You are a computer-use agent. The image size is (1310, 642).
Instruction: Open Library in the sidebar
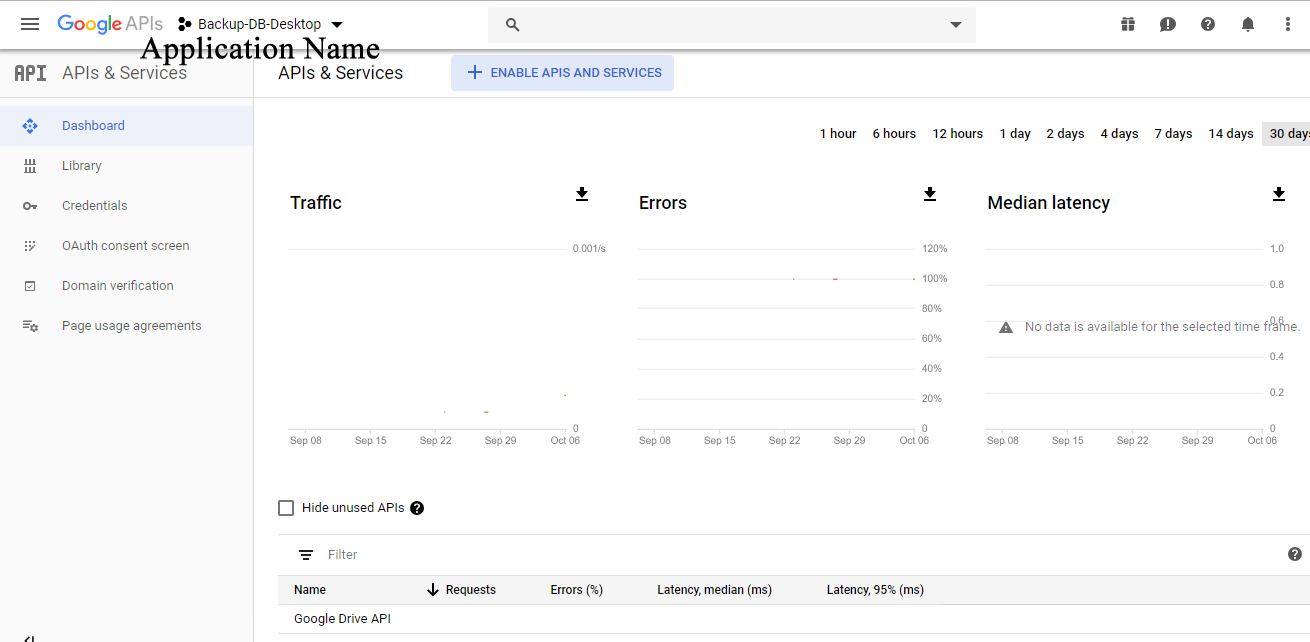(126, 166)
